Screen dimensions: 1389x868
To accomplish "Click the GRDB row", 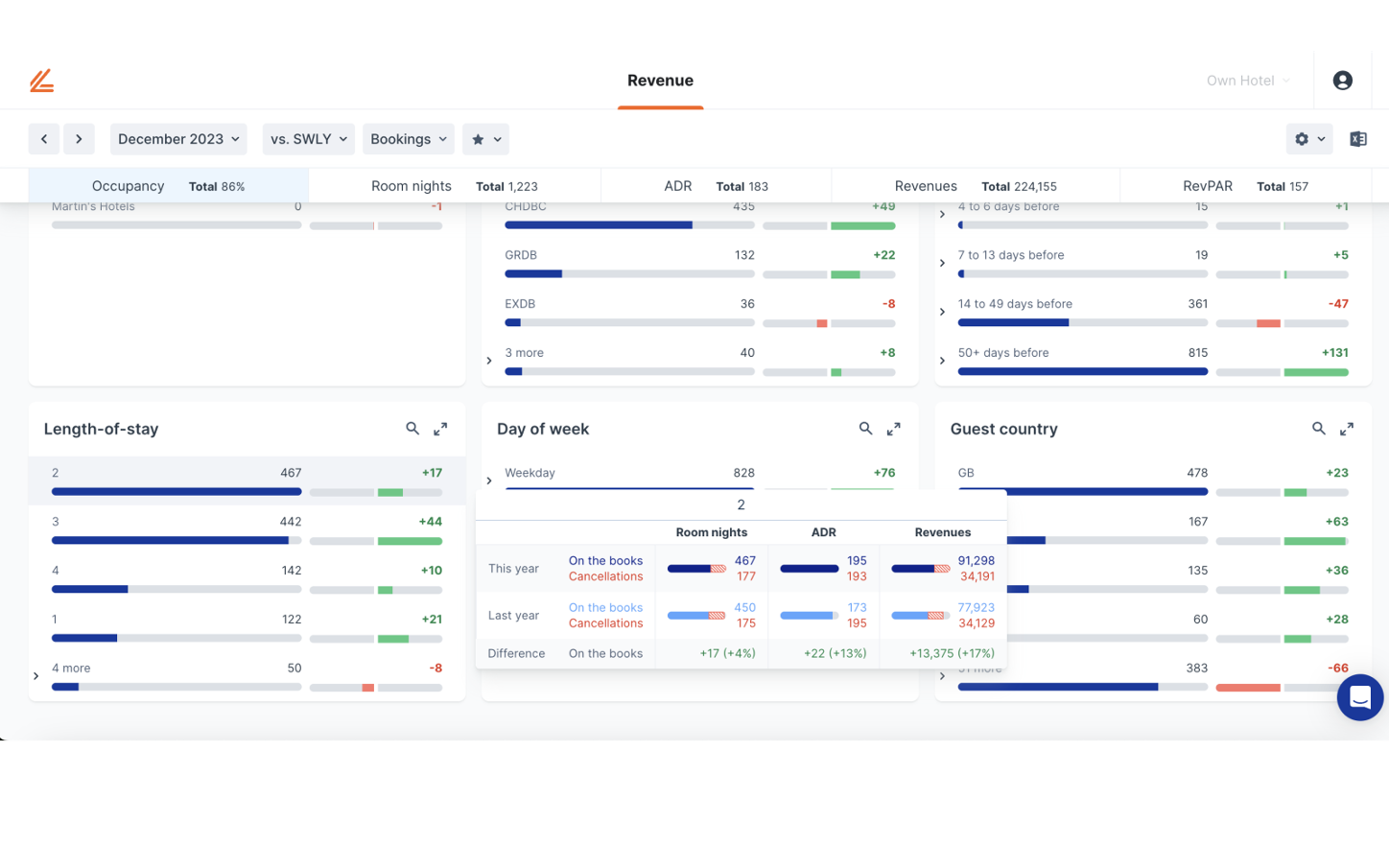I will coord(700,263).
